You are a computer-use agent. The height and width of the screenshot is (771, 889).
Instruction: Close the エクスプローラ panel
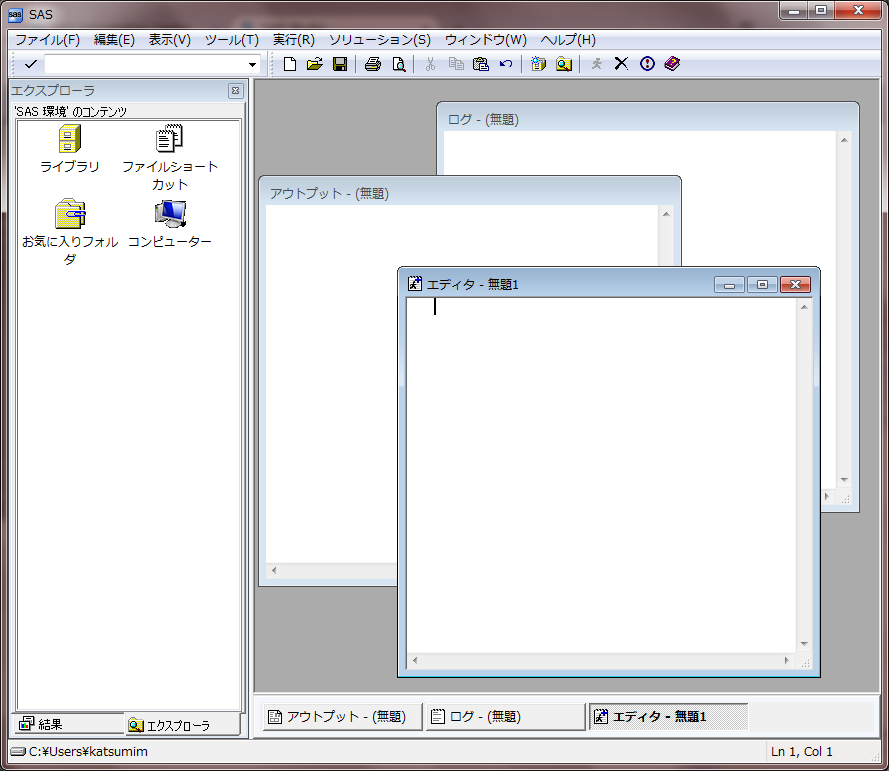[235, 91]
